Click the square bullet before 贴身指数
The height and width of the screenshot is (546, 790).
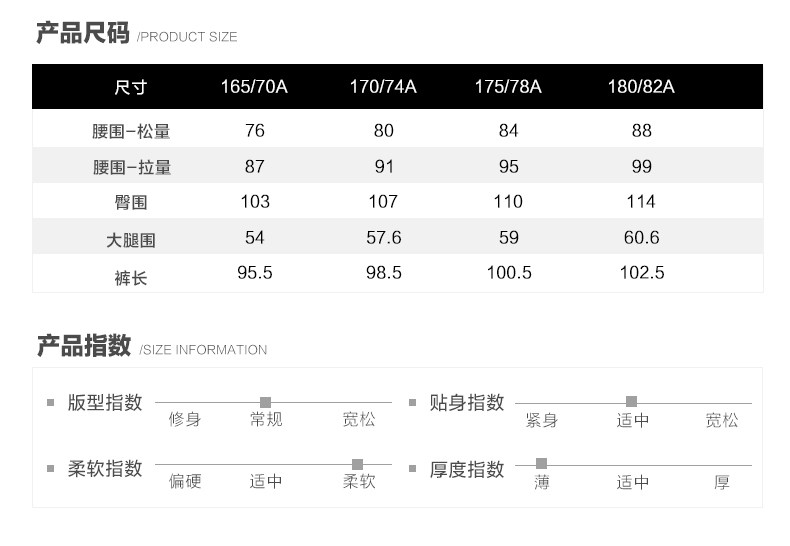412,403
